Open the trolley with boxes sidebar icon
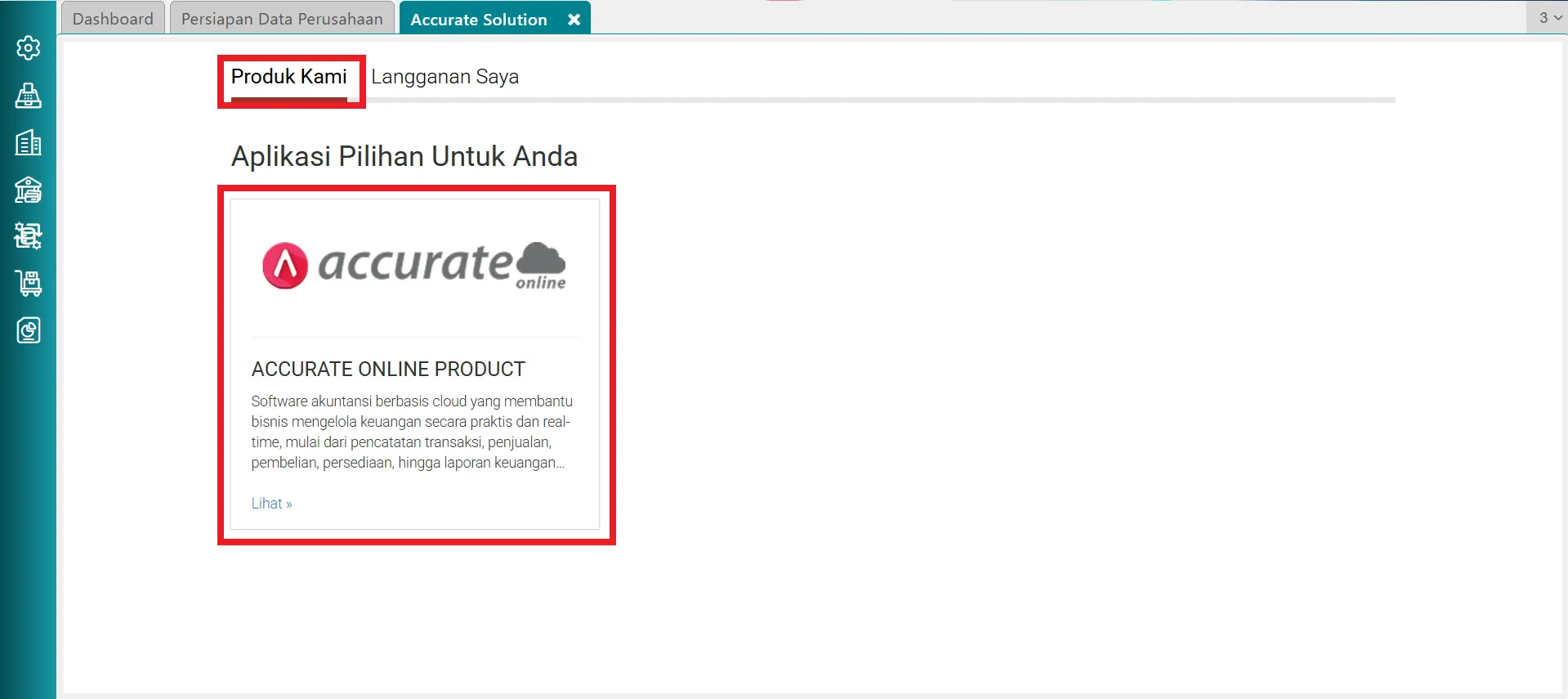The width and height of the screenshot is (1568, 699). [29, 284]
